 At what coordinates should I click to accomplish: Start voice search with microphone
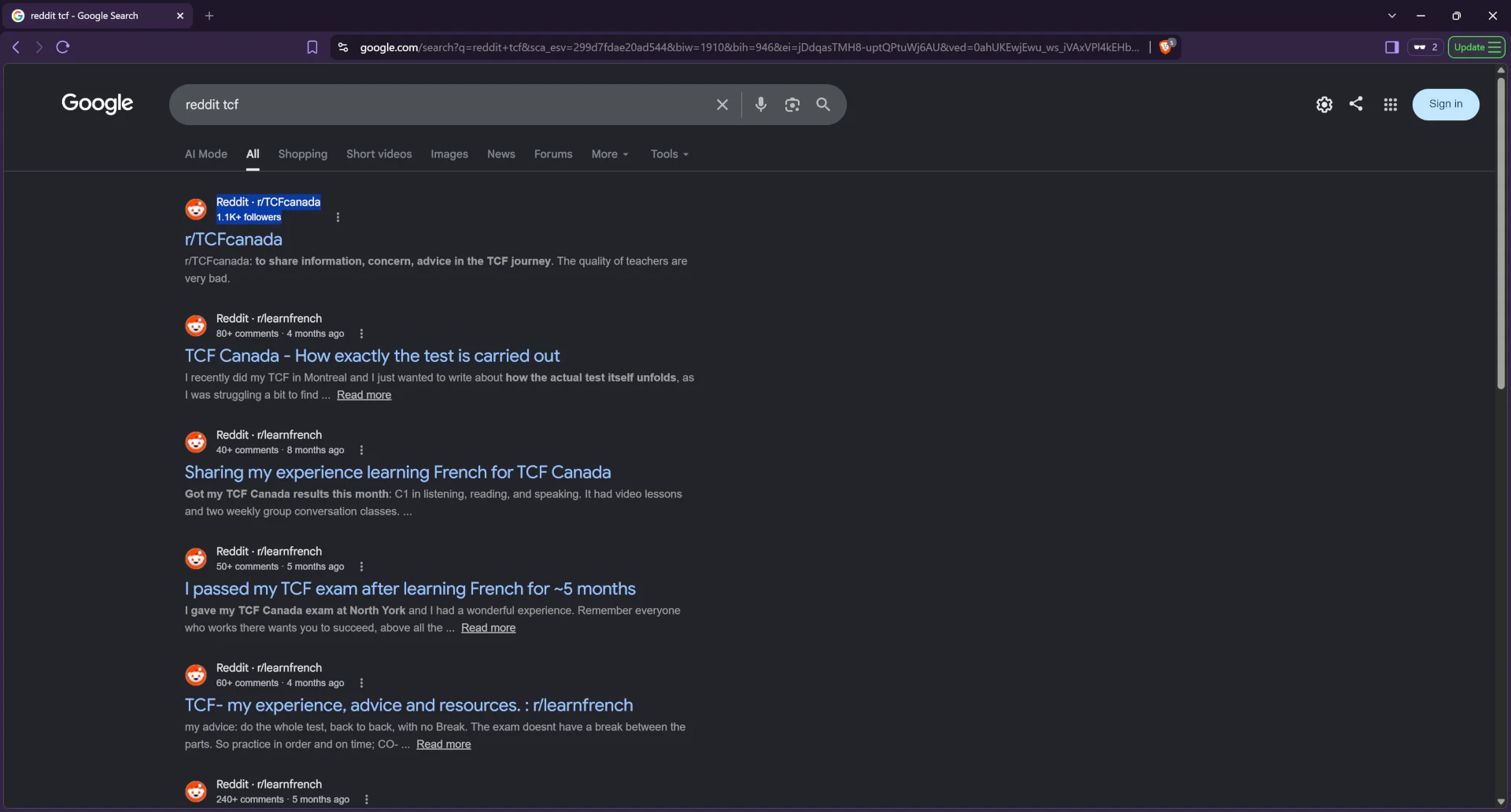[760, 104]
